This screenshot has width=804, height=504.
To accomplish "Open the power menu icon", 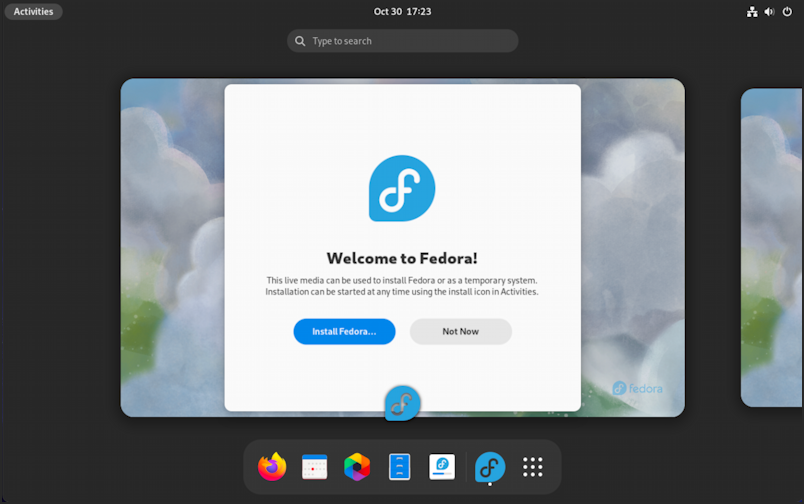I will [x=787, y=11].
